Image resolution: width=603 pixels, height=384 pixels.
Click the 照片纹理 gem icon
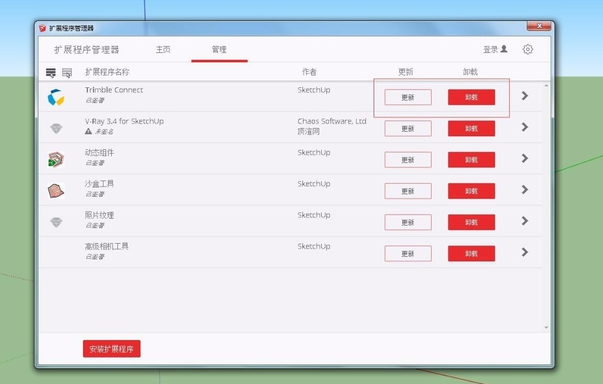(x=56, y=222)
